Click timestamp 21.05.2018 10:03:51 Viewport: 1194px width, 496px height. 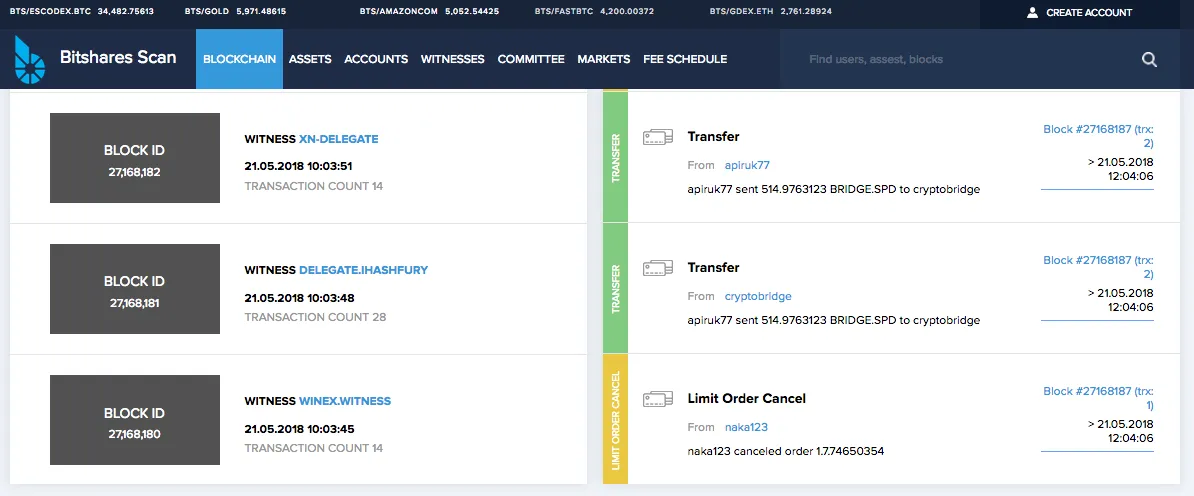tap(298, 167)
